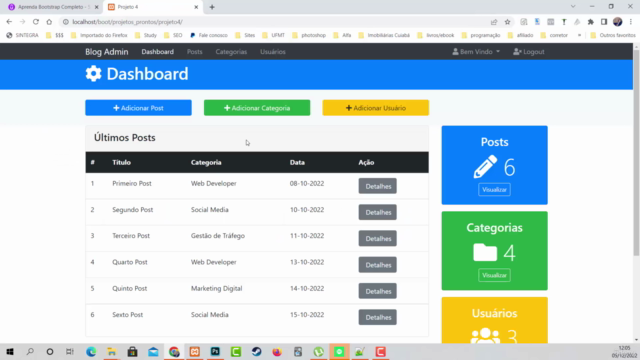Screen dimensions: 640x360
Task: Close the Projeto 4 tab
Action: [196, 7]
